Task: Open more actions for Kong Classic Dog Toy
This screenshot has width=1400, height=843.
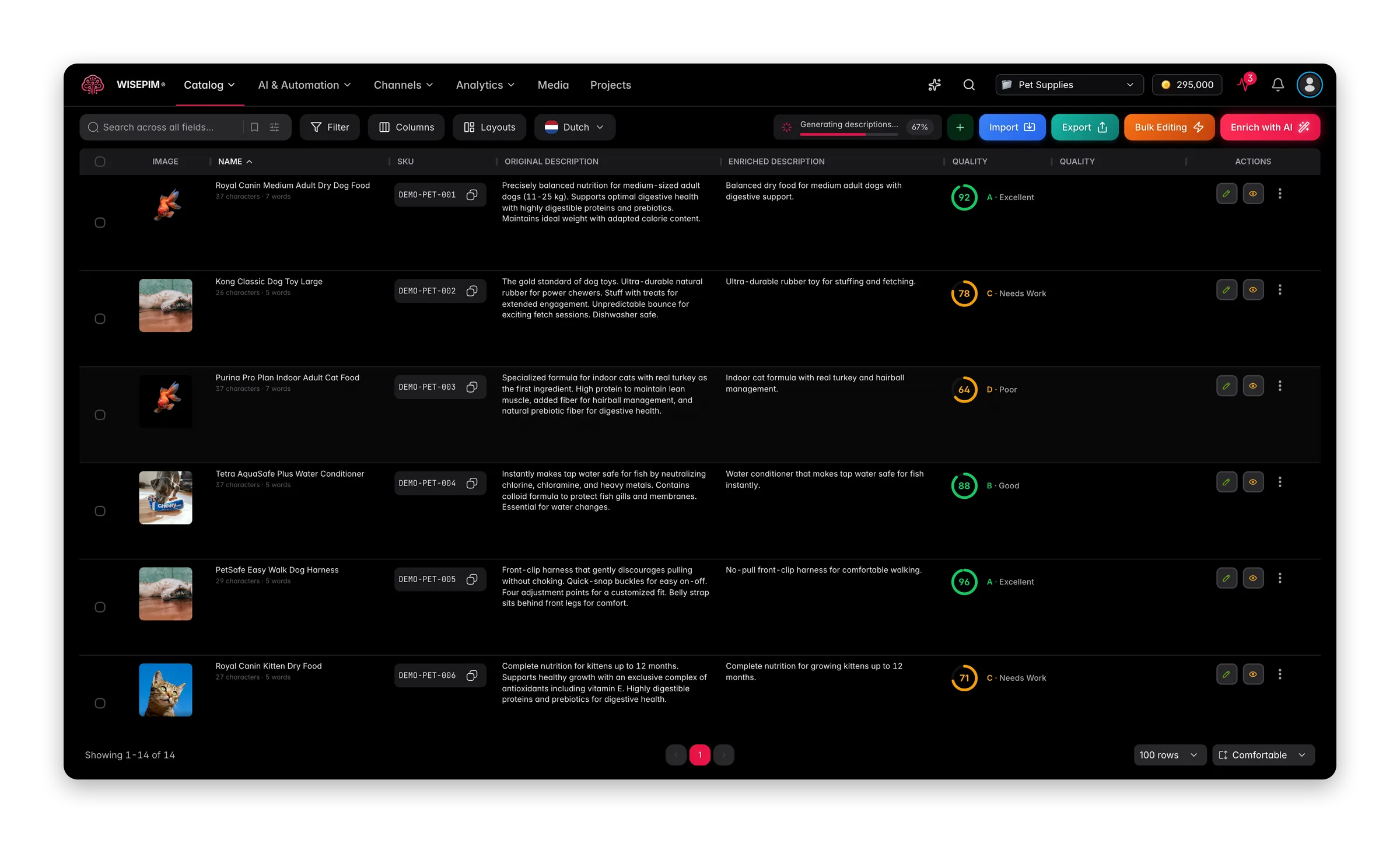Action: click(x=1280, y=290)
